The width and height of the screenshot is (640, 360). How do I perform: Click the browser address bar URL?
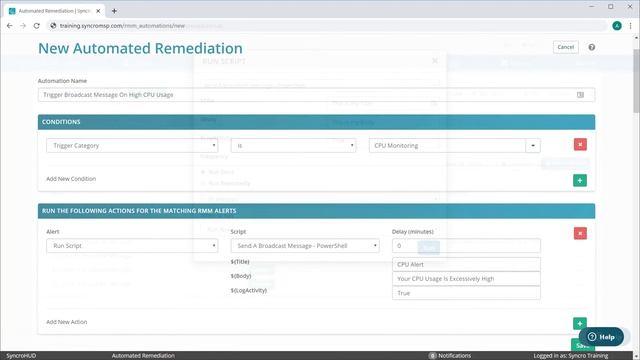(x=122, y=26)
